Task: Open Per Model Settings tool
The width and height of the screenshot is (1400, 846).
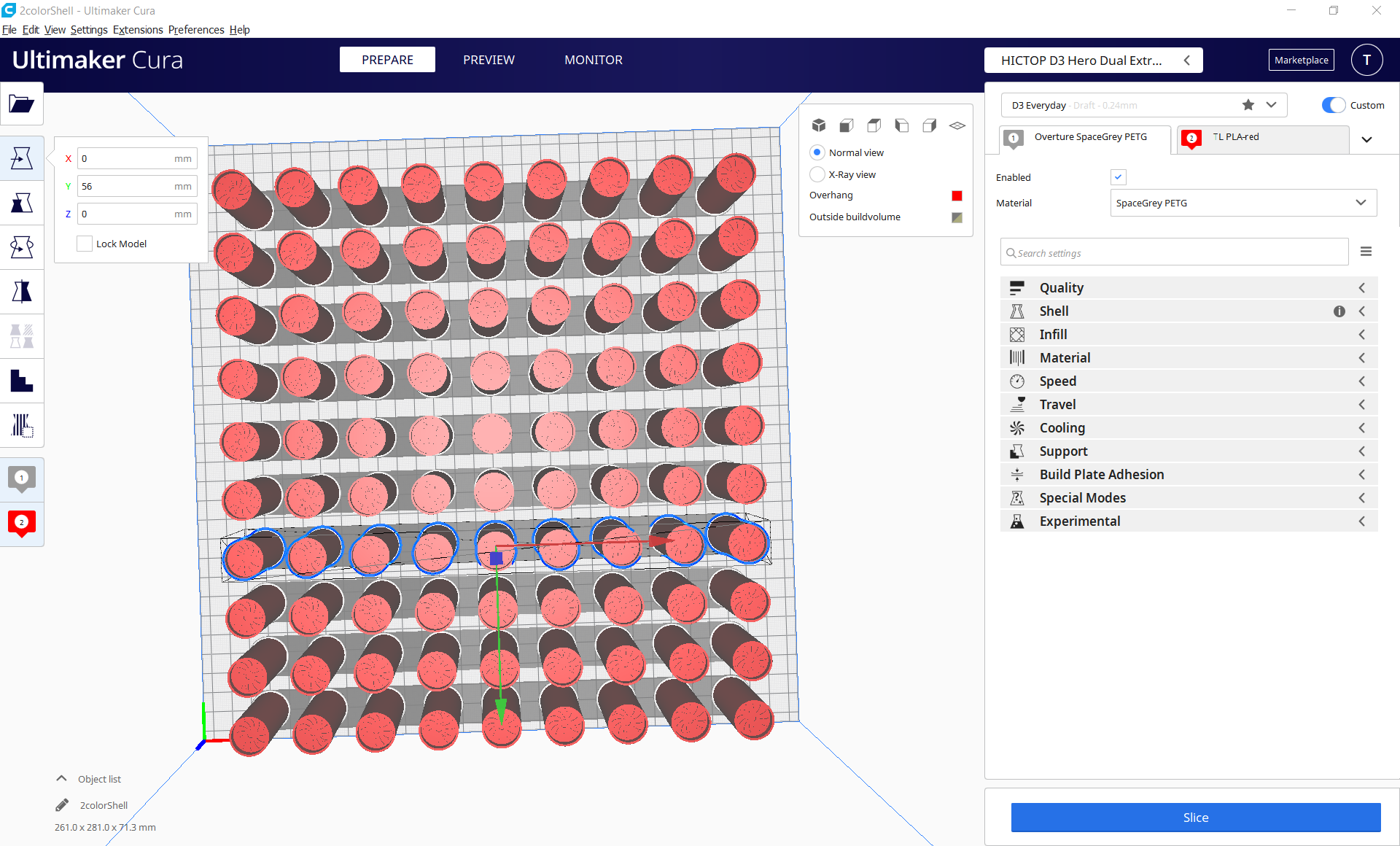Action: 22,335
